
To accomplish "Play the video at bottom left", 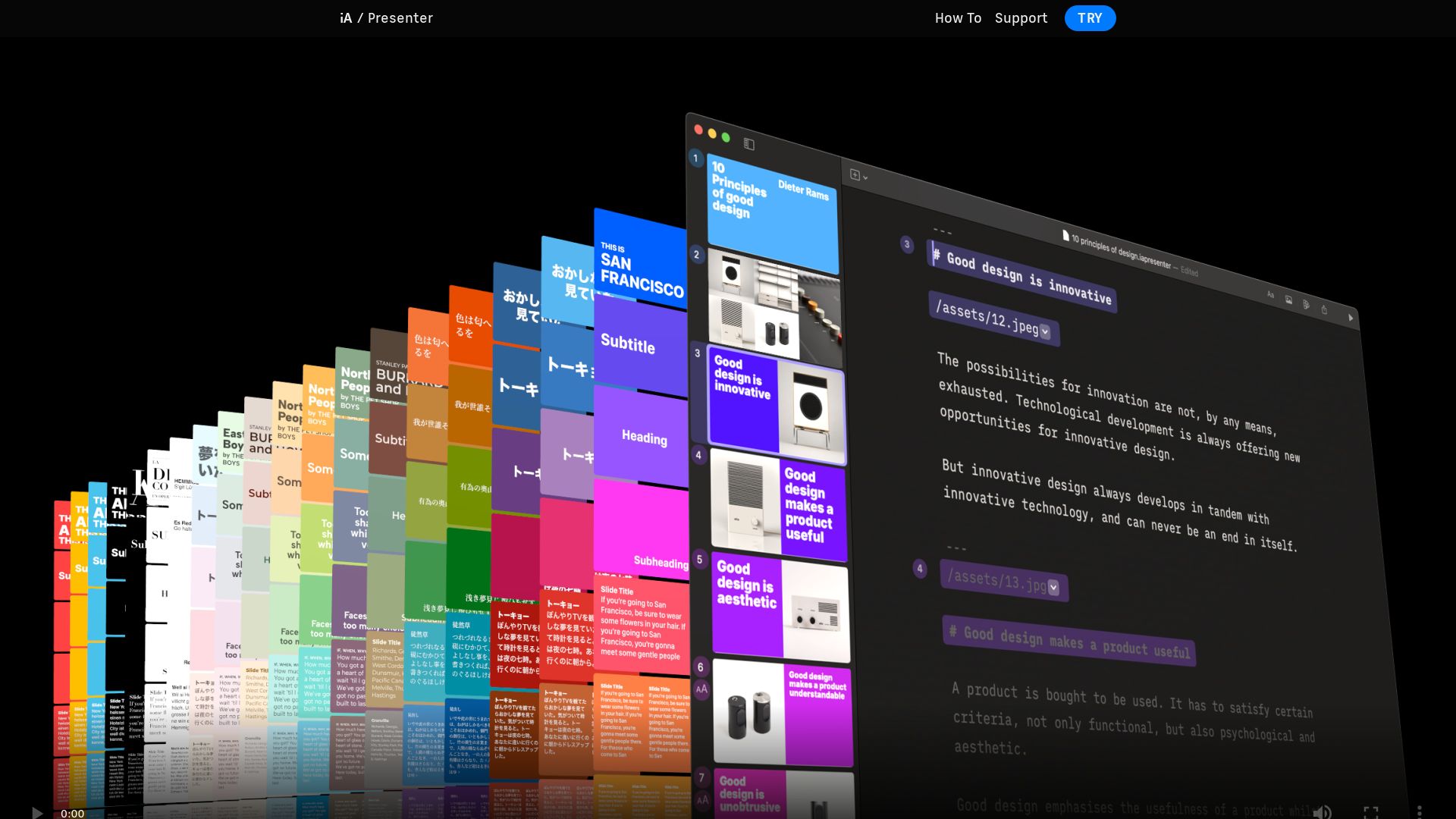I will point(37,813).
